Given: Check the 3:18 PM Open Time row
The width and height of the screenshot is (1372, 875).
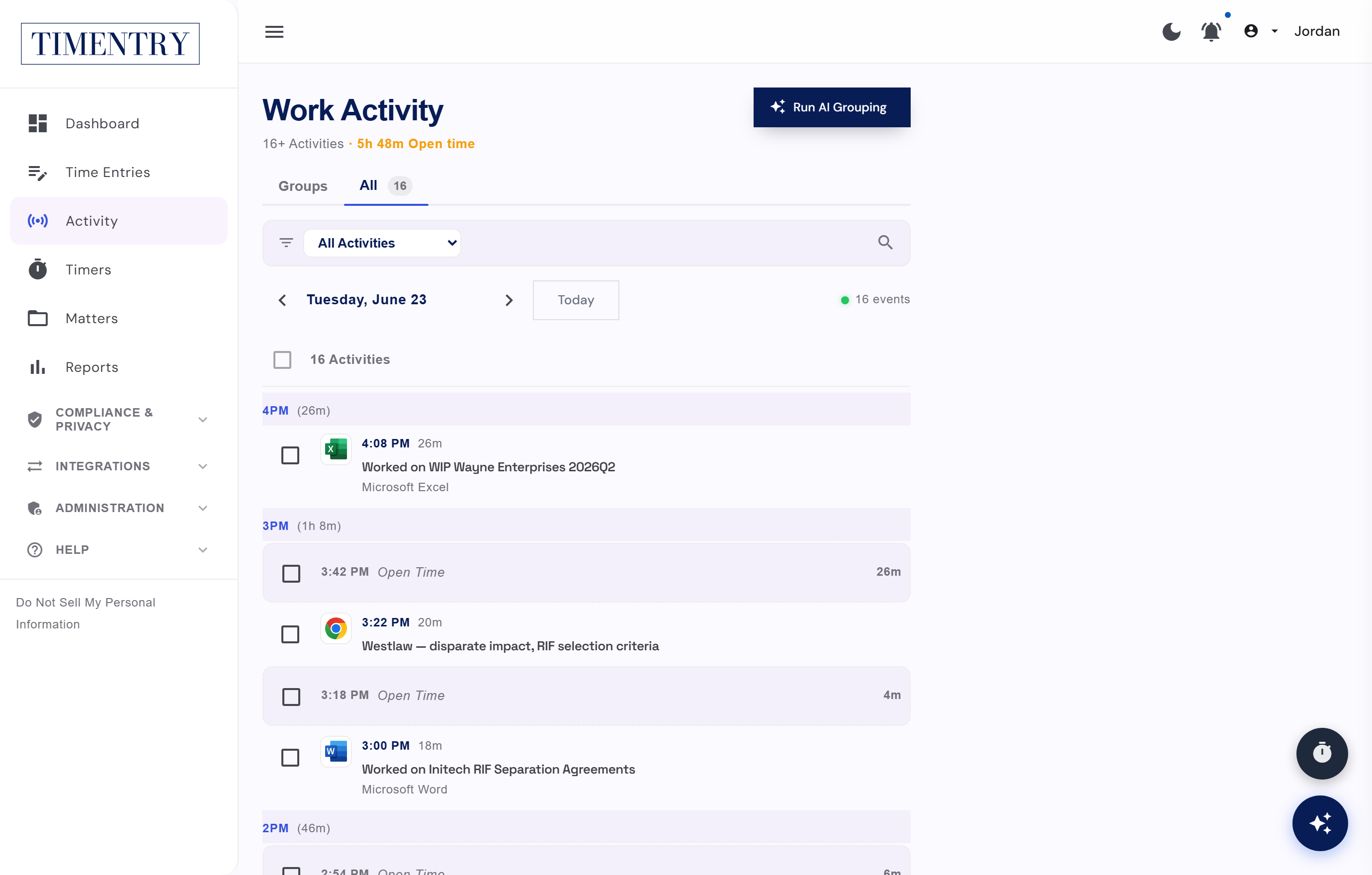Looking at the screenshot, I should coord(291,697).
